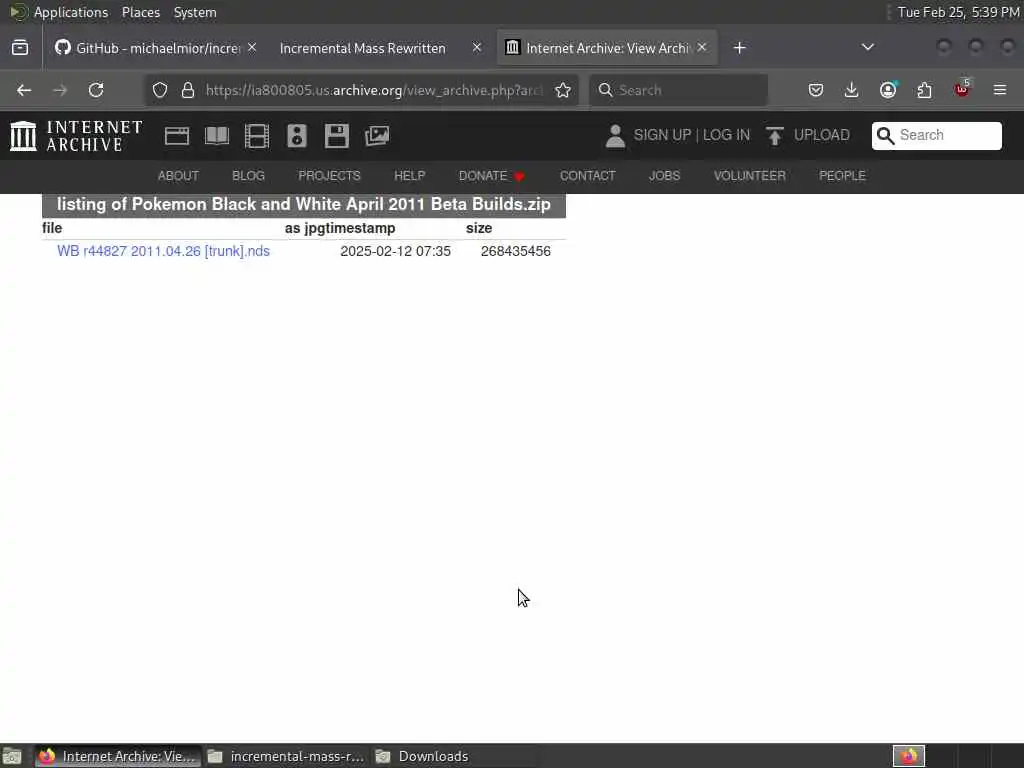This screenshot has height=768, width=1024.
Task: Open the VOLUNTEER nav link
Action: click(x=750, y=176)
